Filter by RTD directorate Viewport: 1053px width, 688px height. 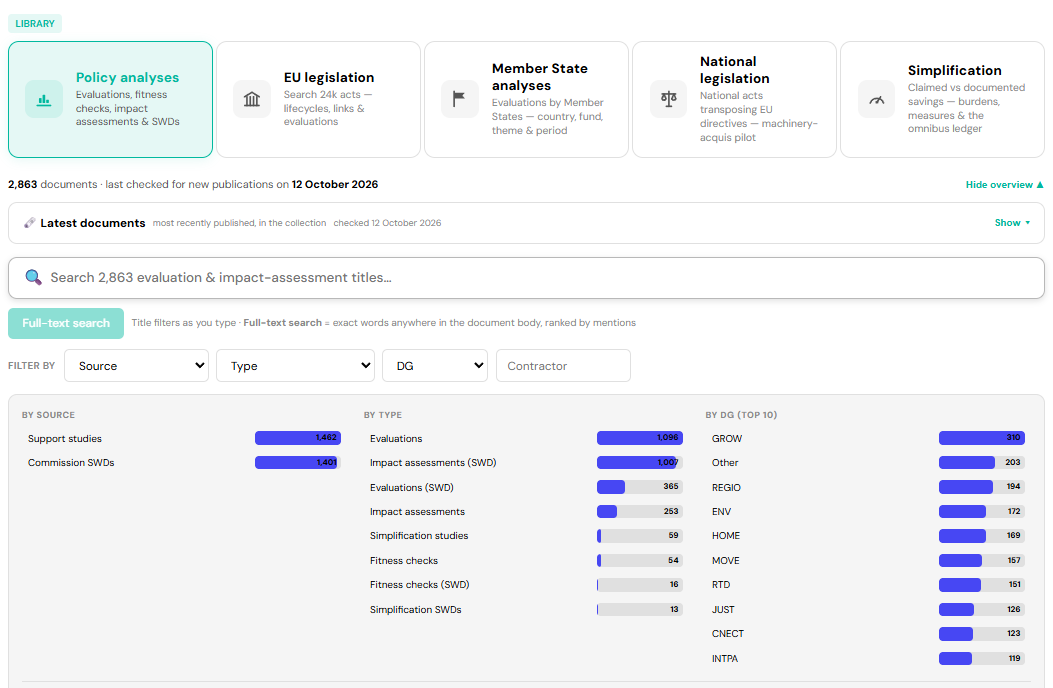click(x=866, y=585)
